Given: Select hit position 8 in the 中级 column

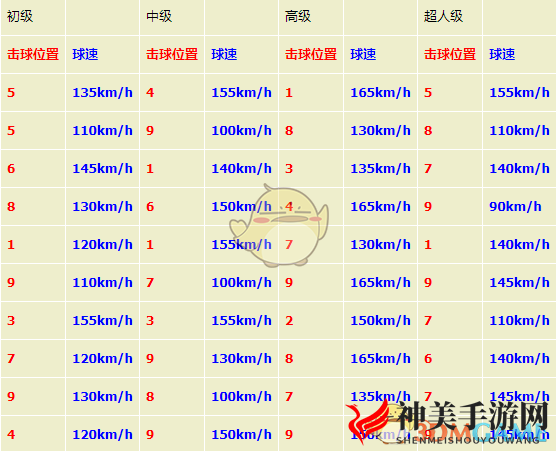Looking at the screenshot, I should [150, 397].
